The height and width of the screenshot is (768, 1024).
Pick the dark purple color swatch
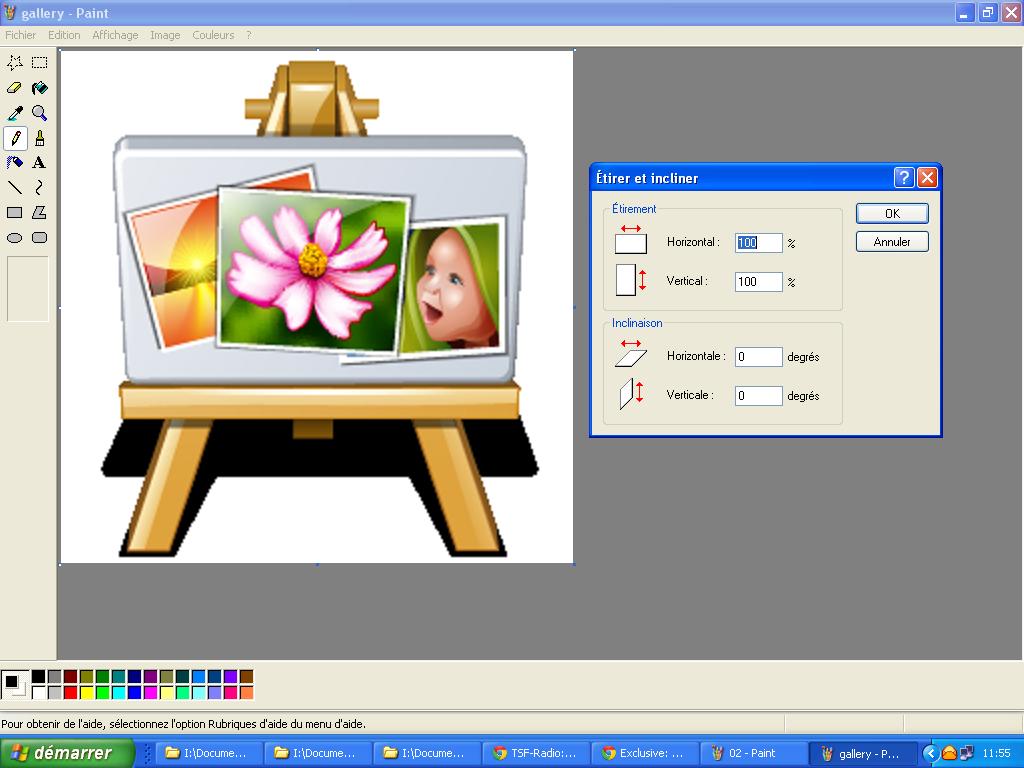click(x=151, y=677)
